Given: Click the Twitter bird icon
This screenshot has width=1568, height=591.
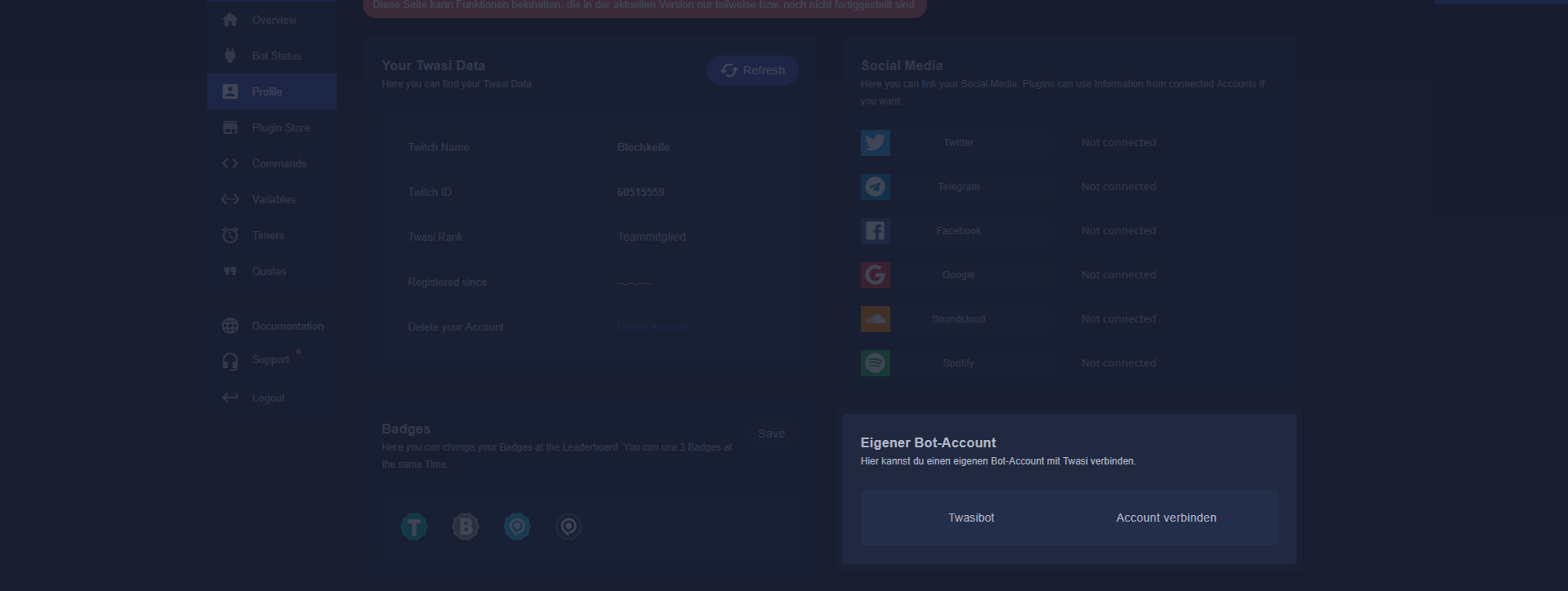Looking at the screenshot, I should click(x=875, y=143).
